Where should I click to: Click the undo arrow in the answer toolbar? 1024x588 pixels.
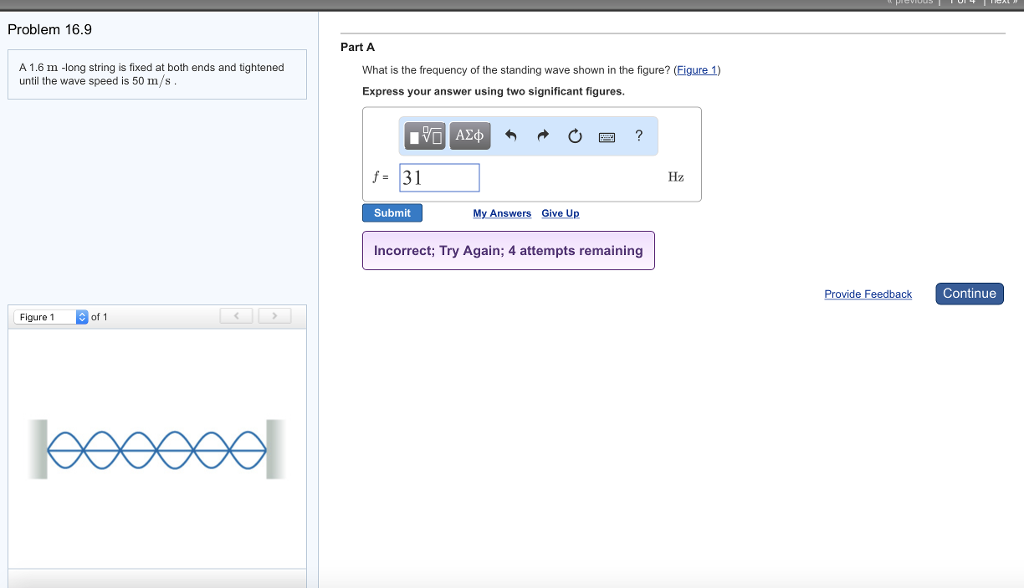click(x=510, y=136)
